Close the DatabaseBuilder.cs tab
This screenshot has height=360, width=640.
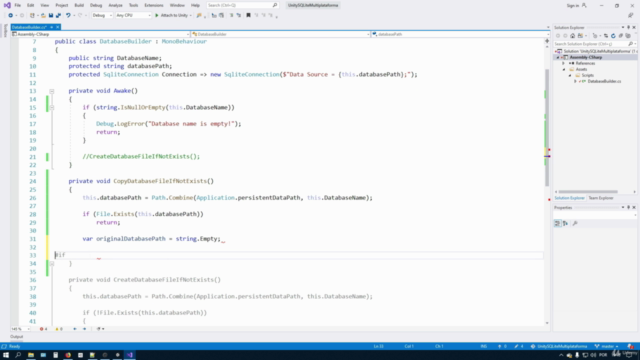58,27
